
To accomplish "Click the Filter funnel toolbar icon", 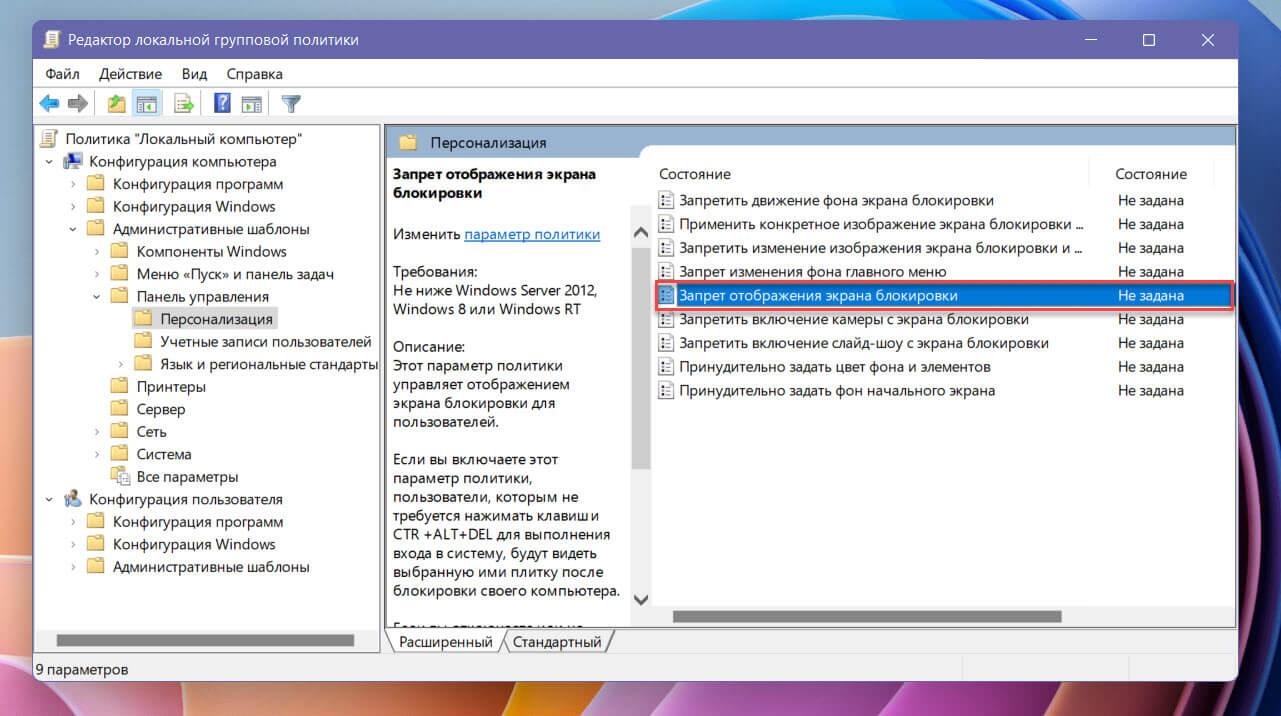I will 291,103.
